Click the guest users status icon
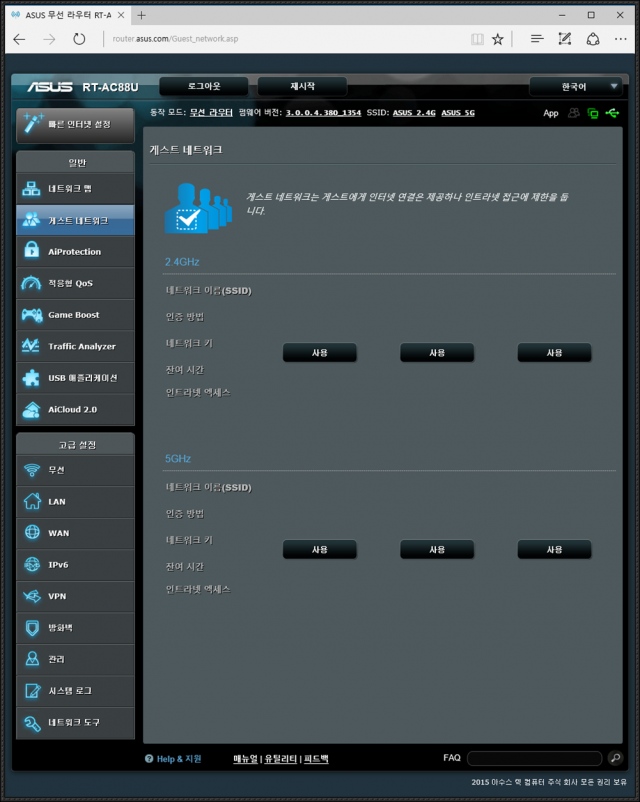Screen dimensions: 640x802 [x=574, y=113]
